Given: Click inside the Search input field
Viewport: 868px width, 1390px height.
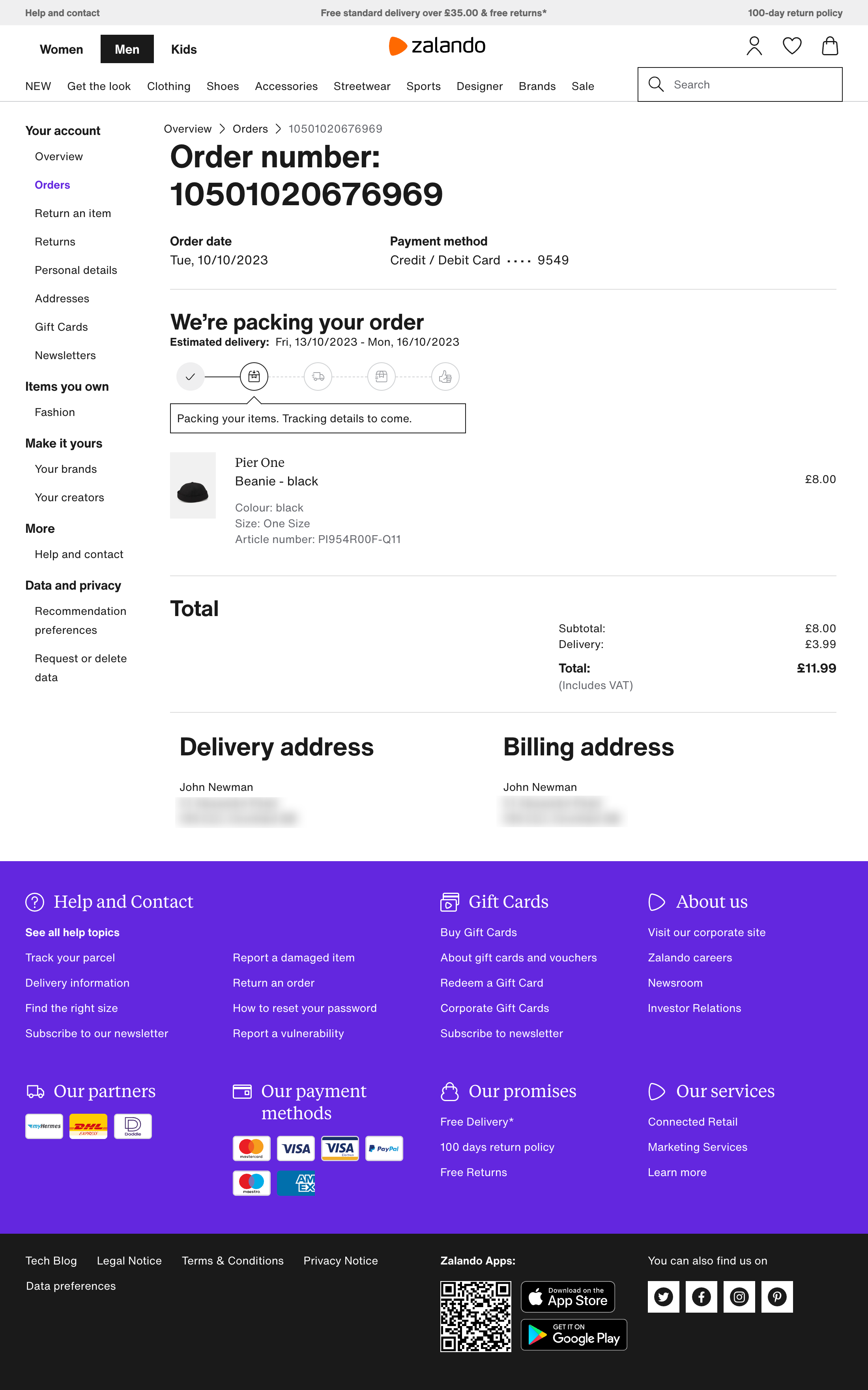Looking at the screenshot, I should tap(741, 84).
